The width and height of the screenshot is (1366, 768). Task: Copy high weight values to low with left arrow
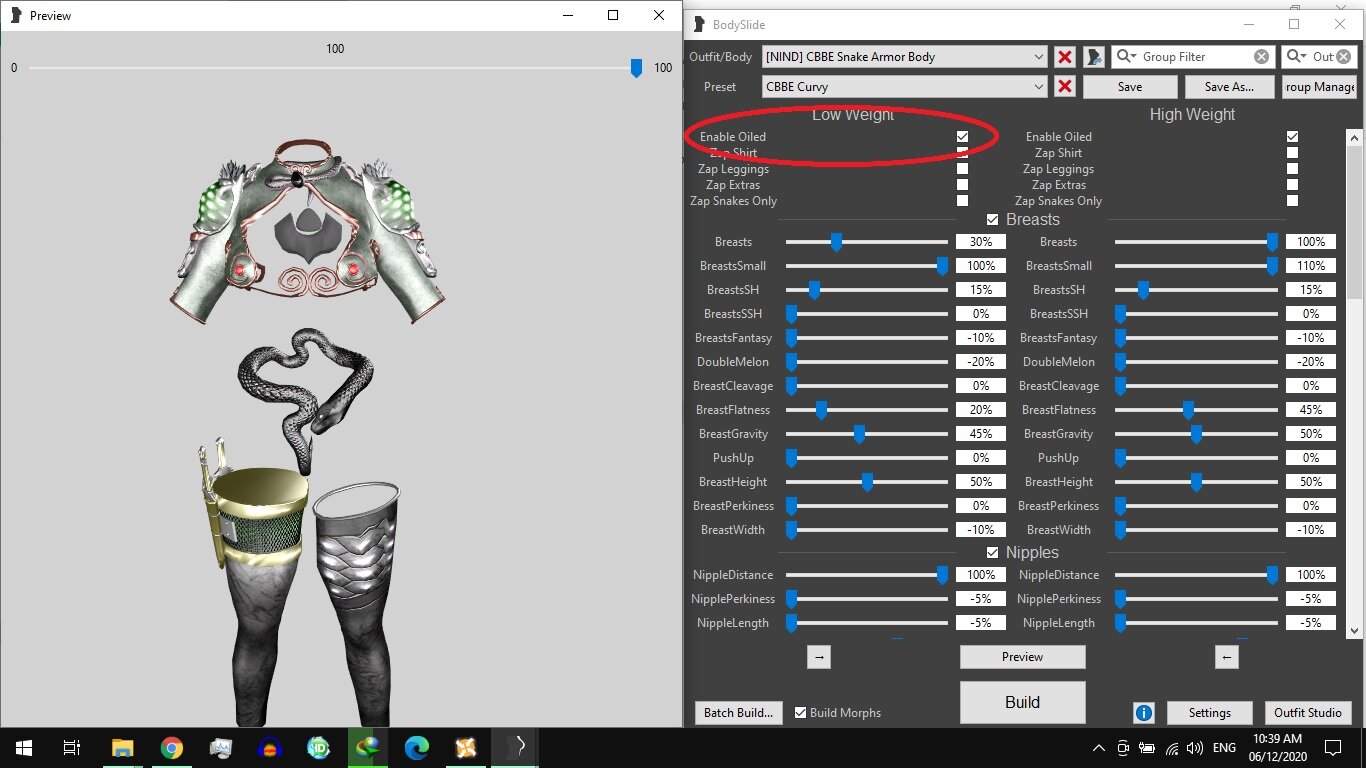1227,657
